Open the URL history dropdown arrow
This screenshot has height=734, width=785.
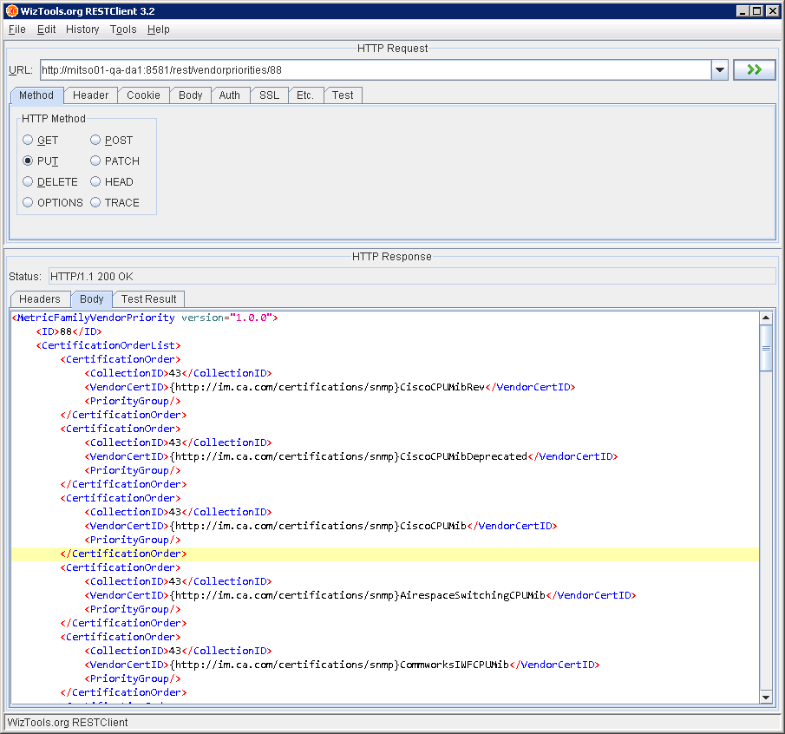719,70
